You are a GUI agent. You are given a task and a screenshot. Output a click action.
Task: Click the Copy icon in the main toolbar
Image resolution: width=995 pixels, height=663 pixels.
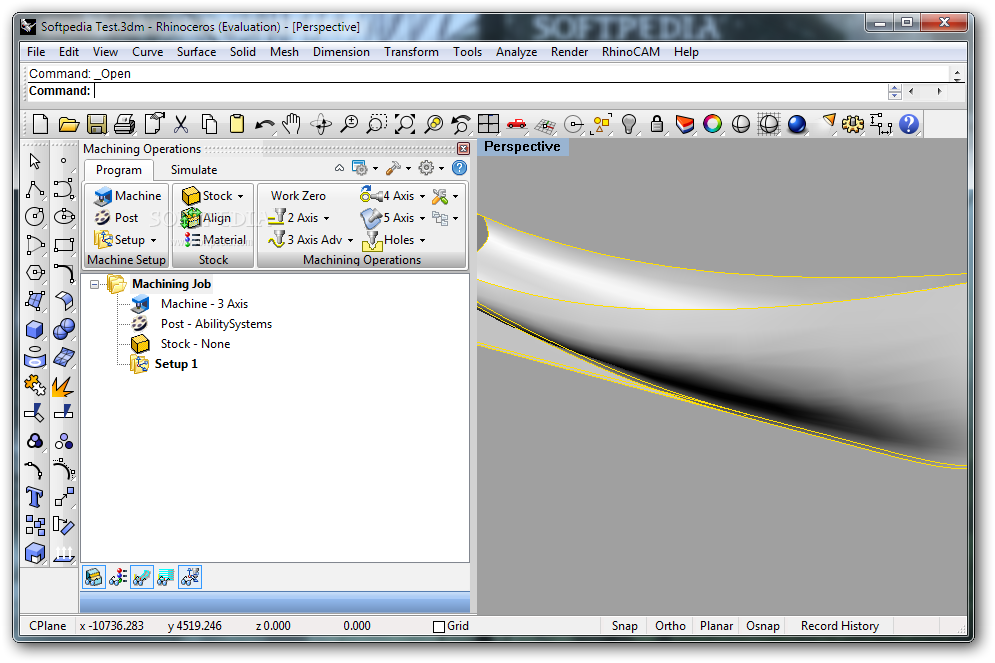click(x=209, y=124)
